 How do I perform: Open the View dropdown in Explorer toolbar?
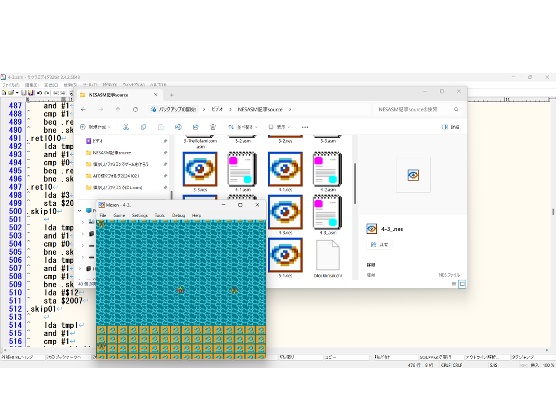pyautogui.click(x=279, y=127)
